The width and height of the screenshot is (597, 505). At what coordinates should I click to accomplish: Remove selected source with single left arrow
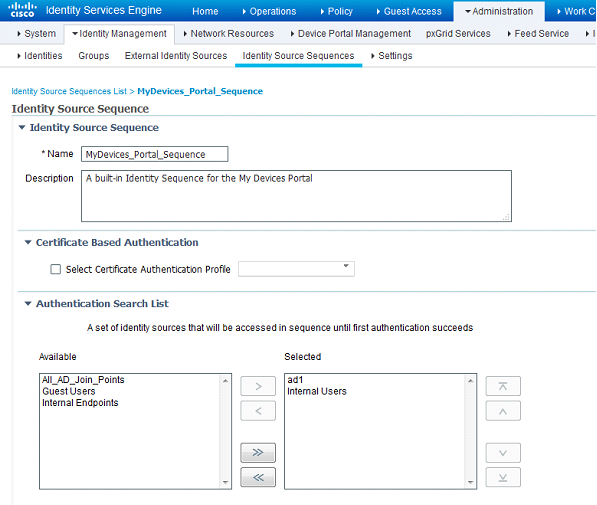point(258,411)
